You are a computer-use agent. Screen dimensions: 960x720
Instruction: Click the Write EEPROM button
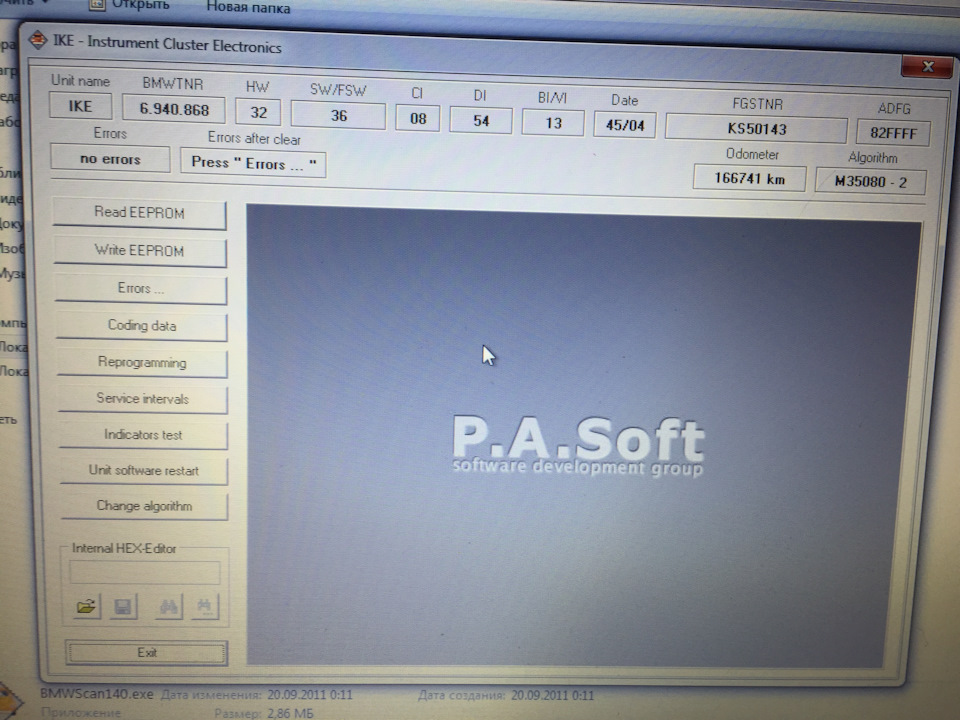140,250
